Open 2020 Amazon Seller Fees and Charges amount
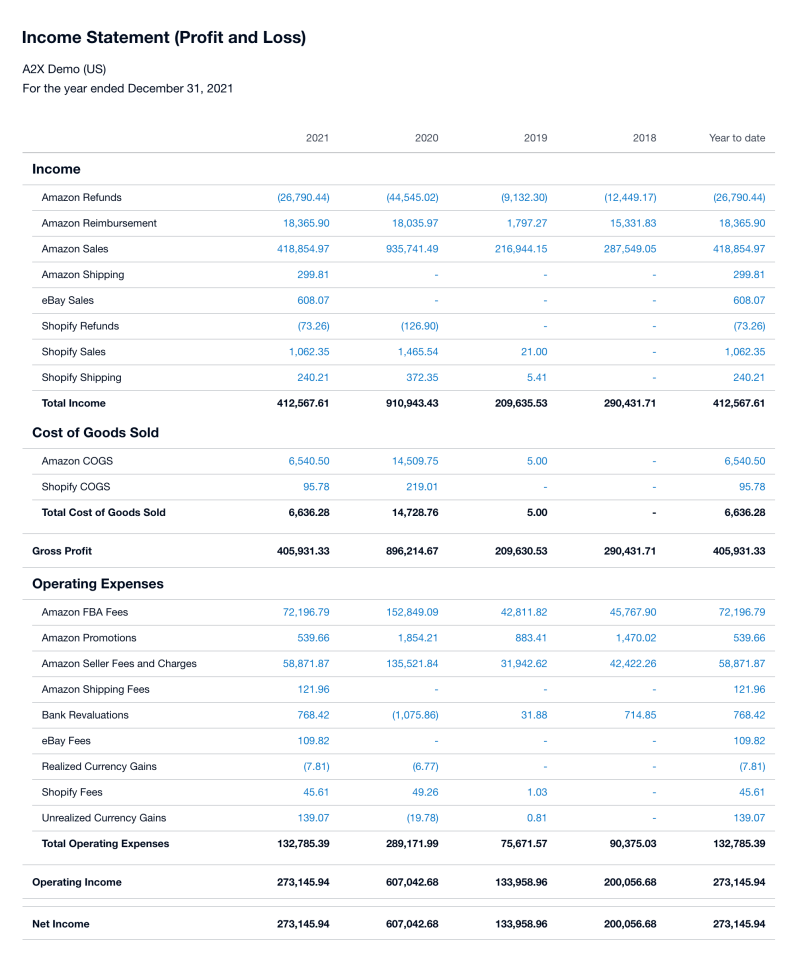The width and height of the screenshot is (800, 956). pos(412,664)
